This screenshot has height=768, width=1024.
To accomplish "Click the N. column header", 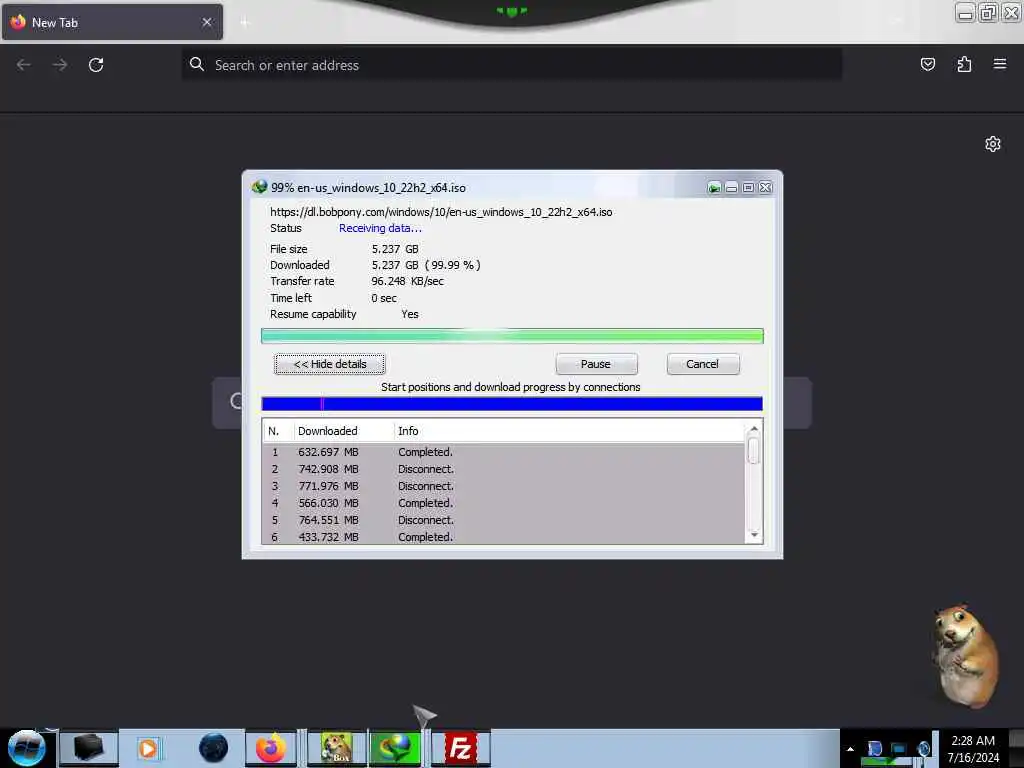I will [x=278, y=431].
